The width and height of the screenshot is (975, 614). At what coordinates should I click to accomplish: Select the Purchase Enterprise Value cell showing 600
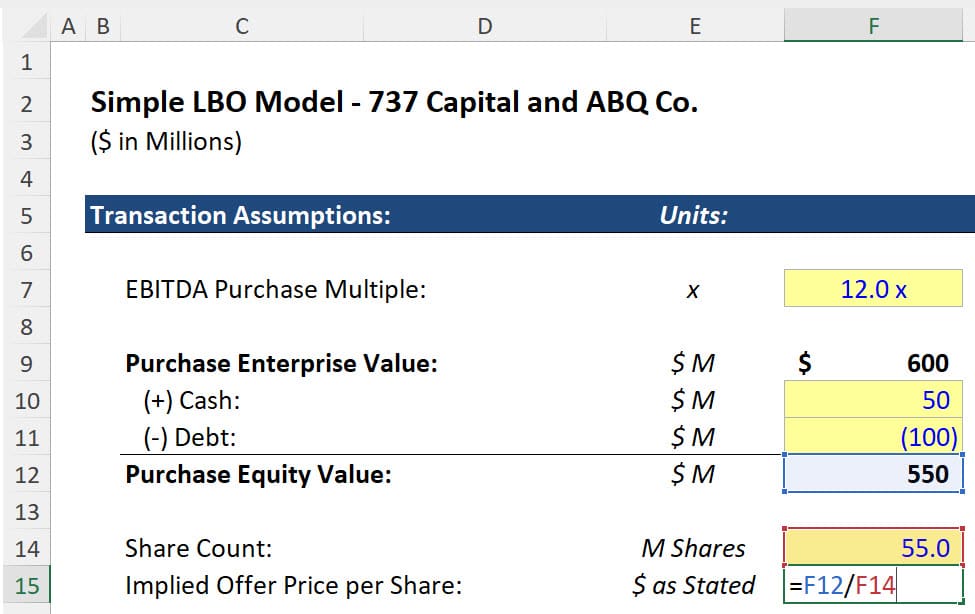click(x=873, y=362)
